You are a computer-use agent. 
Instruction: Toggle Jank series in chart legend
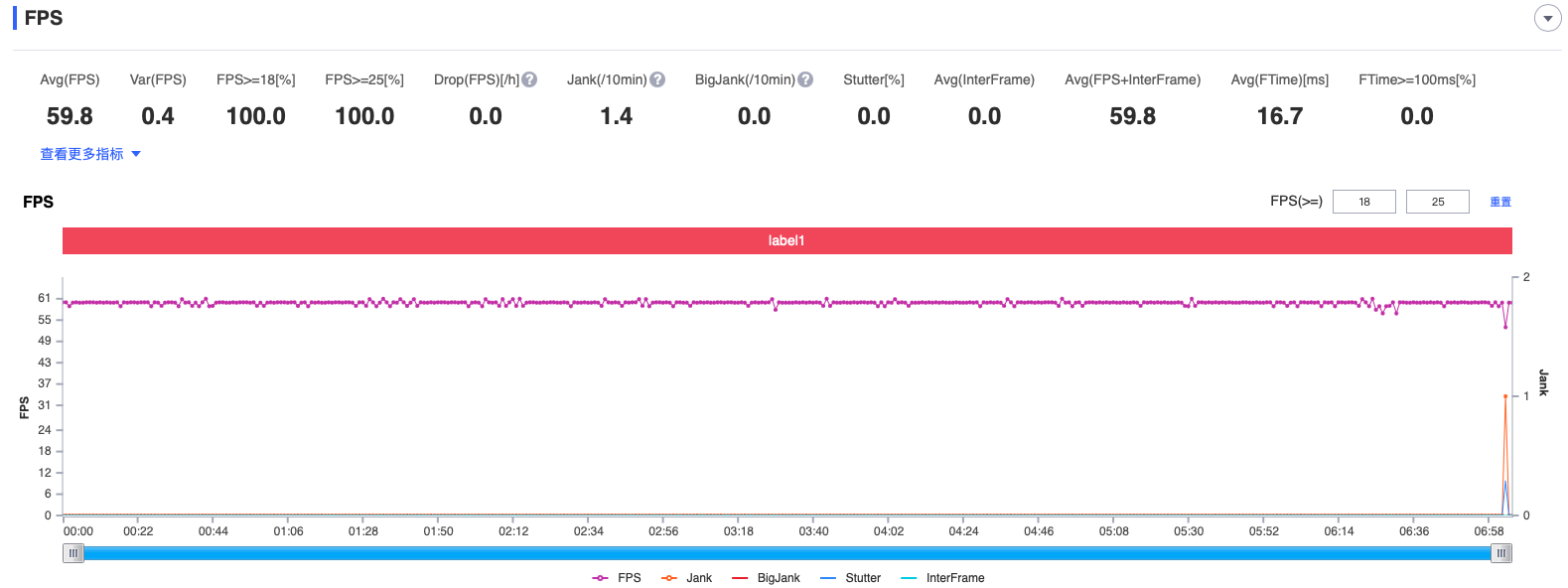(x=687, y=578)
